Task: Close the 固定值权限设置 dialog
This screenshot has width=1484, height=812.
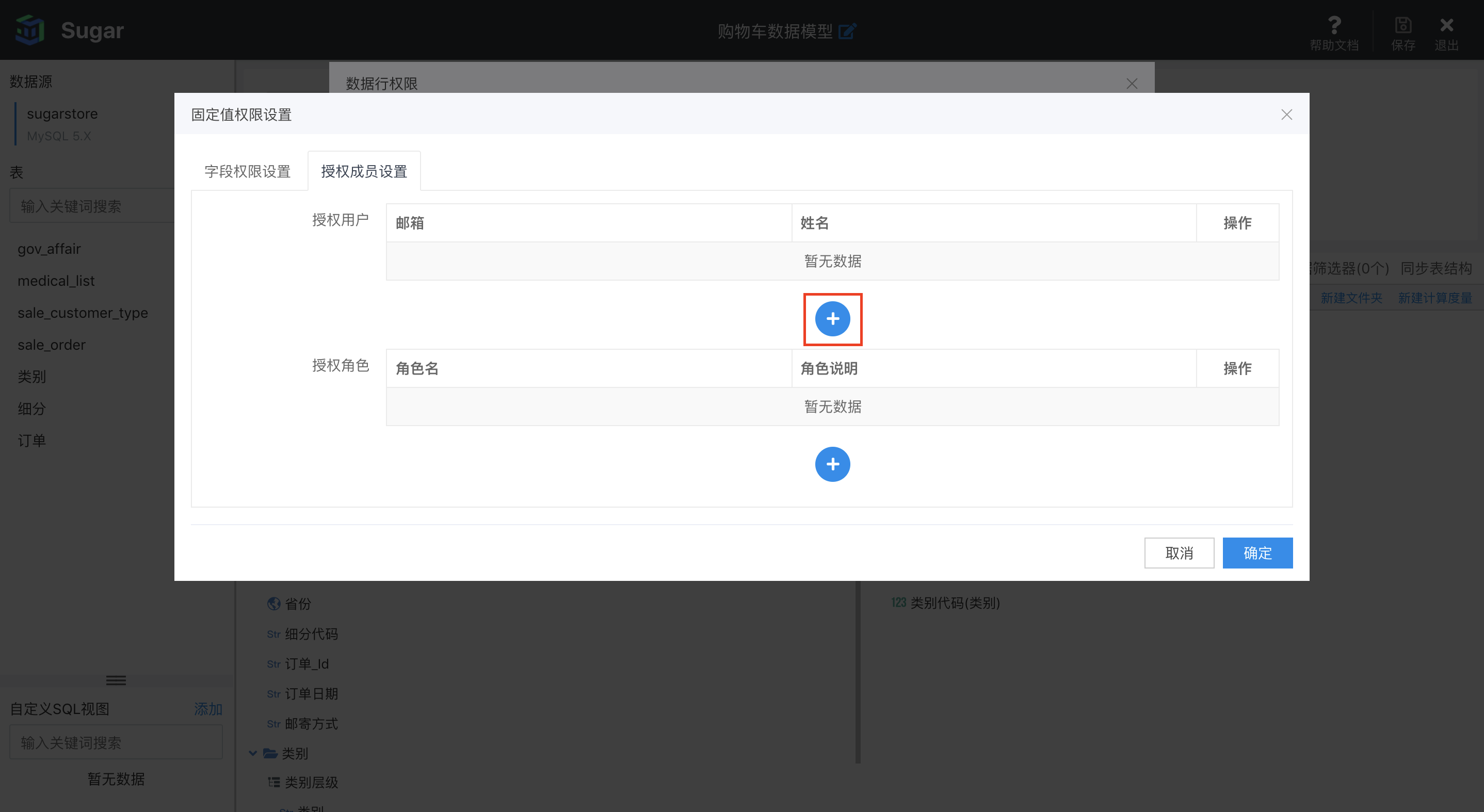Action: pos(1286,115)
